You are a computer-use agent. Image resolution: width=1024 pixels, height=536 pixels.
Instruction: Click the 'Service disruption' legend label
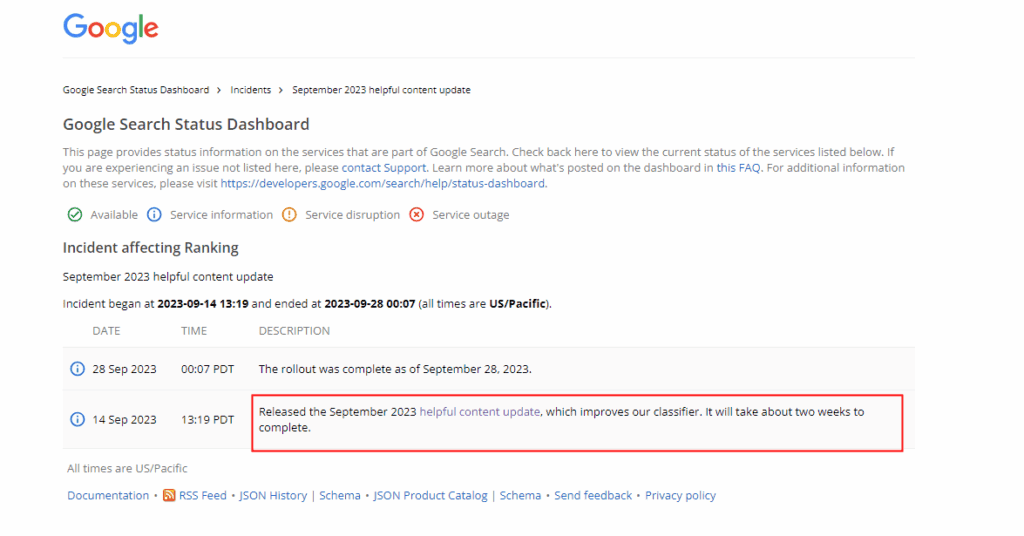tap(353, 215)
